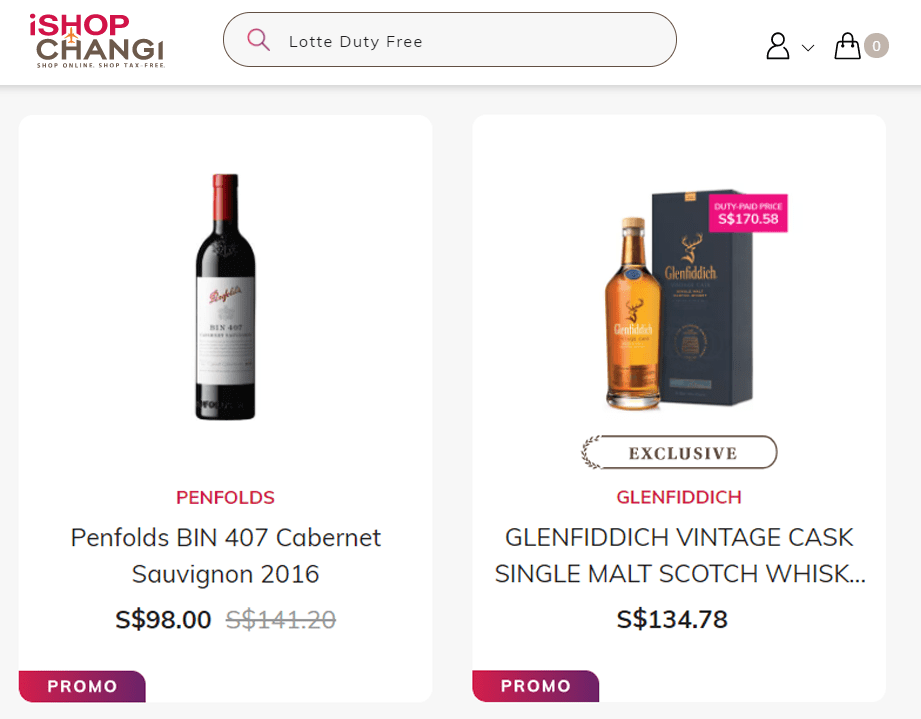Viewport: 921px width, 719px height.
Task: Click the struck-through S$141.20 price
Action: 281,620
